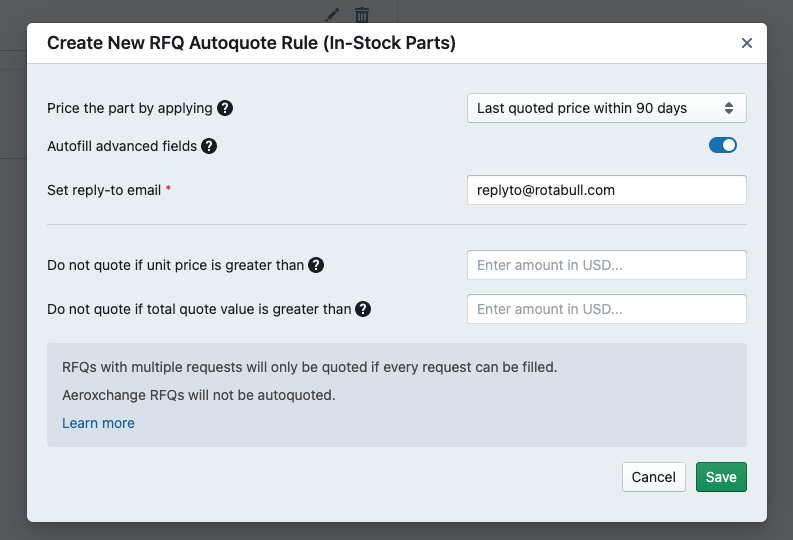This screenshot has height=540, width=793.
Task: Click the trash delete icon above the dialog
Action: (362, 14)
